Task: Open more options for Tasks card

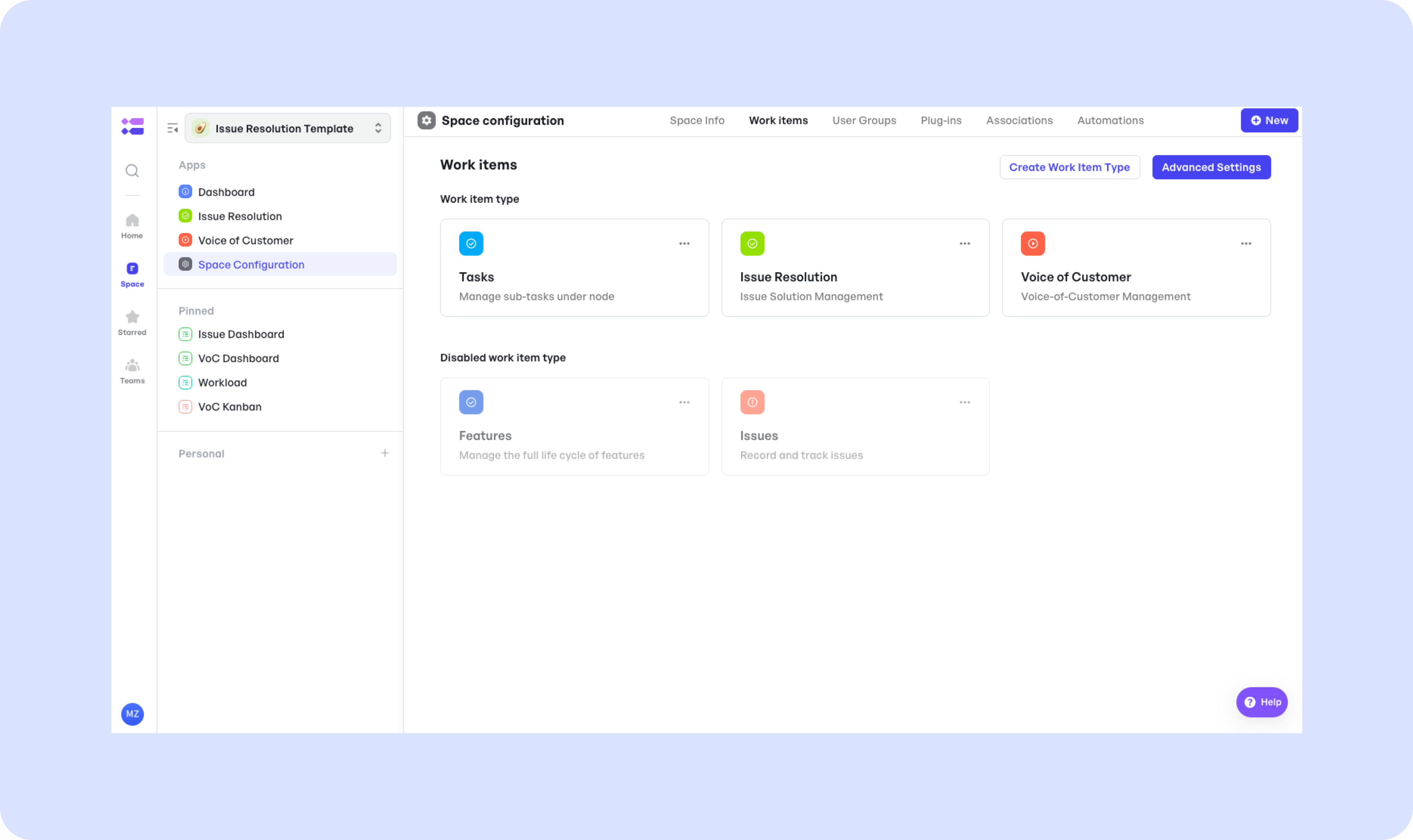Action: pyautogui.click(x=684, y=244)
